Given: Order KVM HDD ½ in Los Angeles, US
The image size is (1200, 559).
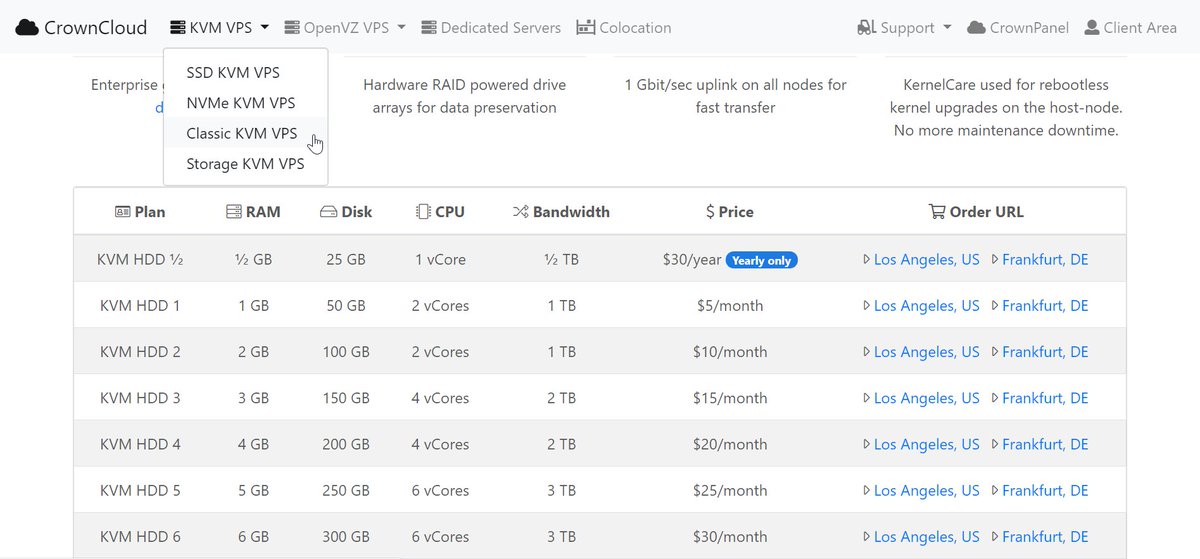Looking at the screenshot, I should point(926,260).
